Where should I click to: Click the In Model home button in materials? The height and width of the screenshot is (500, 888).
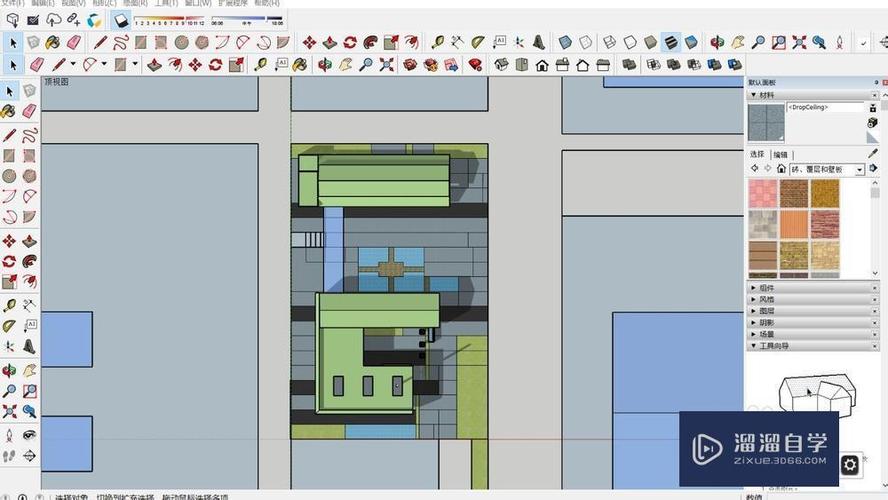pos(781,170)
